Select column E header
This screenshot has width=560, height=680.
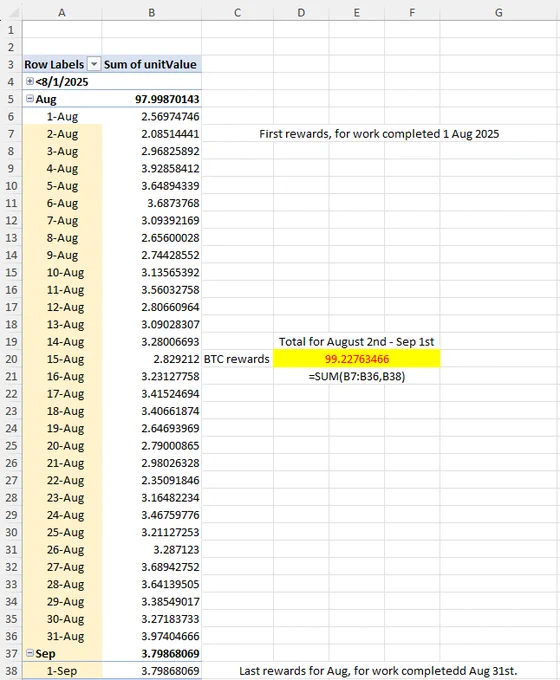[357, 13]
